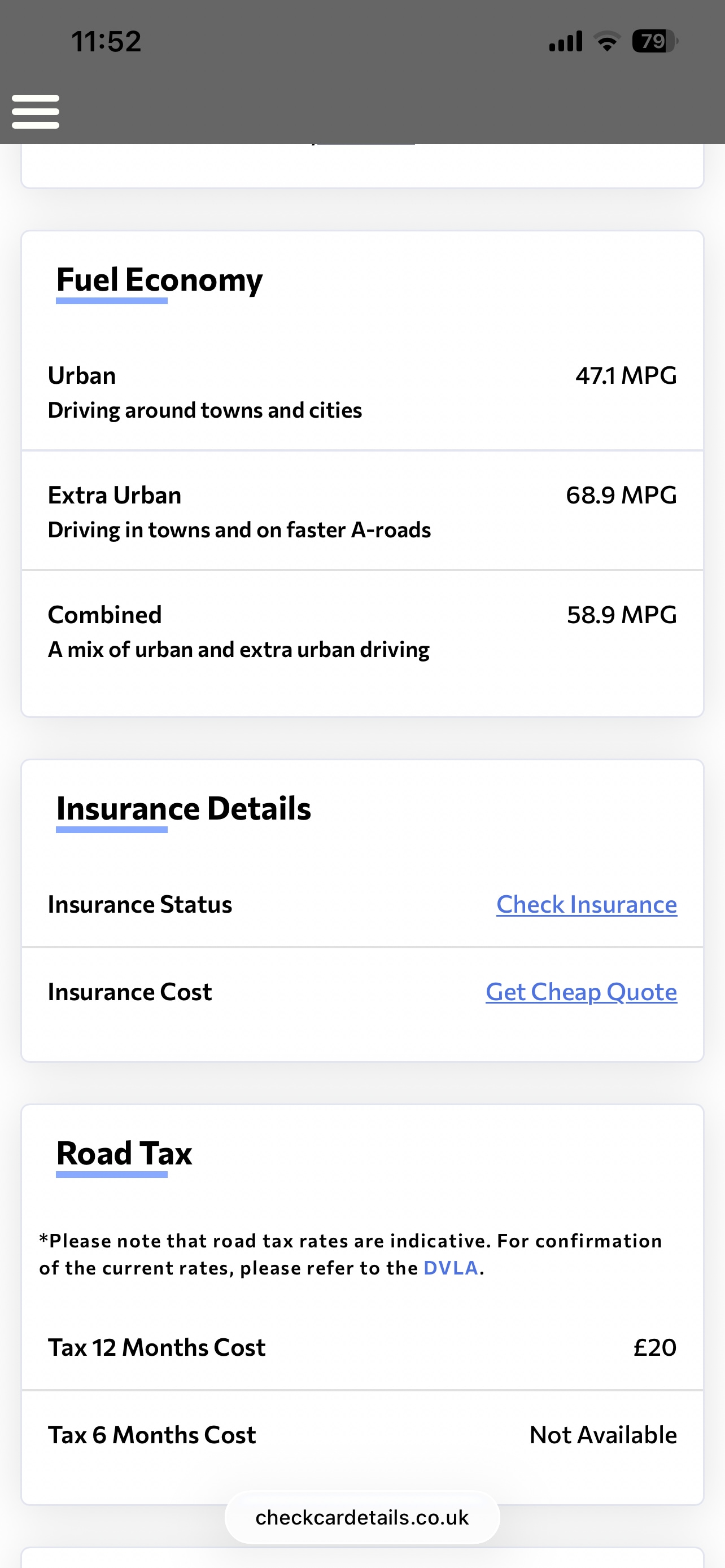Tap the Wi-Fi status icon

(x=607, y=41)
